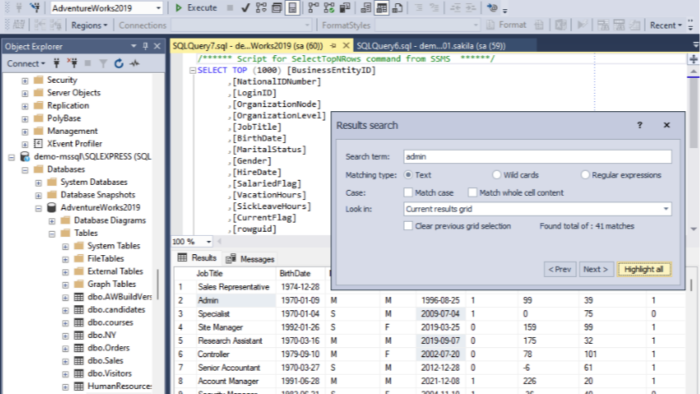Open the Connect dropdown in Object Explorer
700x394 pixels.
[26, 63]
